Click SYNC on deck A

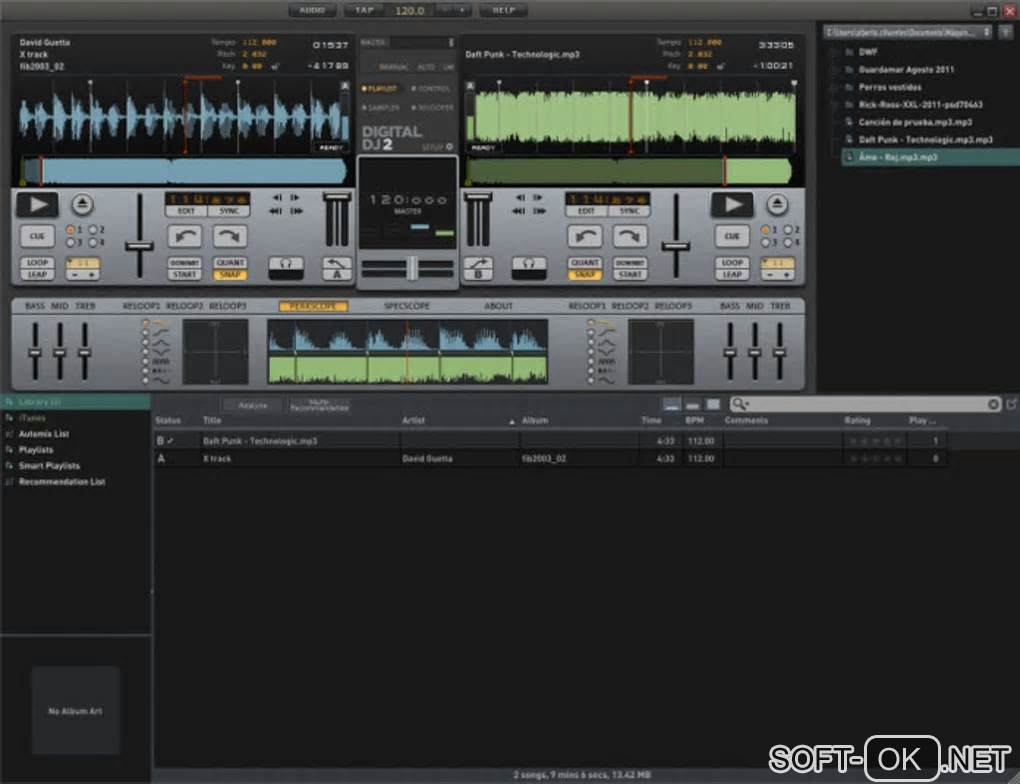[229, 211]
